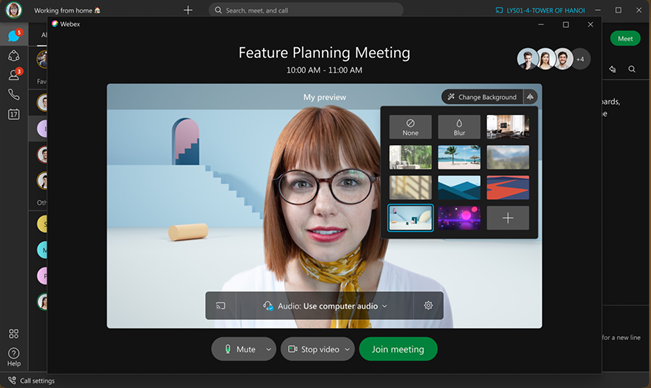This screenshot has width=651, height=388.
Task: Choose the blue mountains illustration background
Action: pos(459,188)
